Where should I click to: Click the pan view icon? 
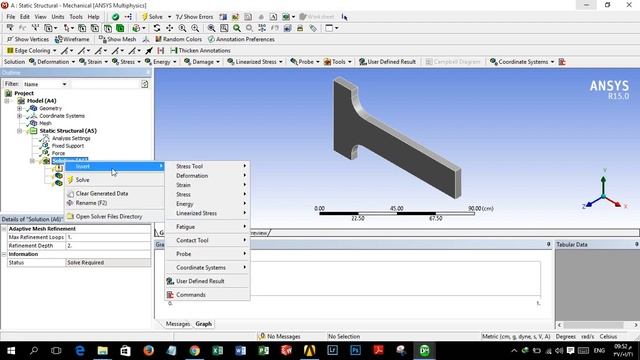click(x=169, y=28)
